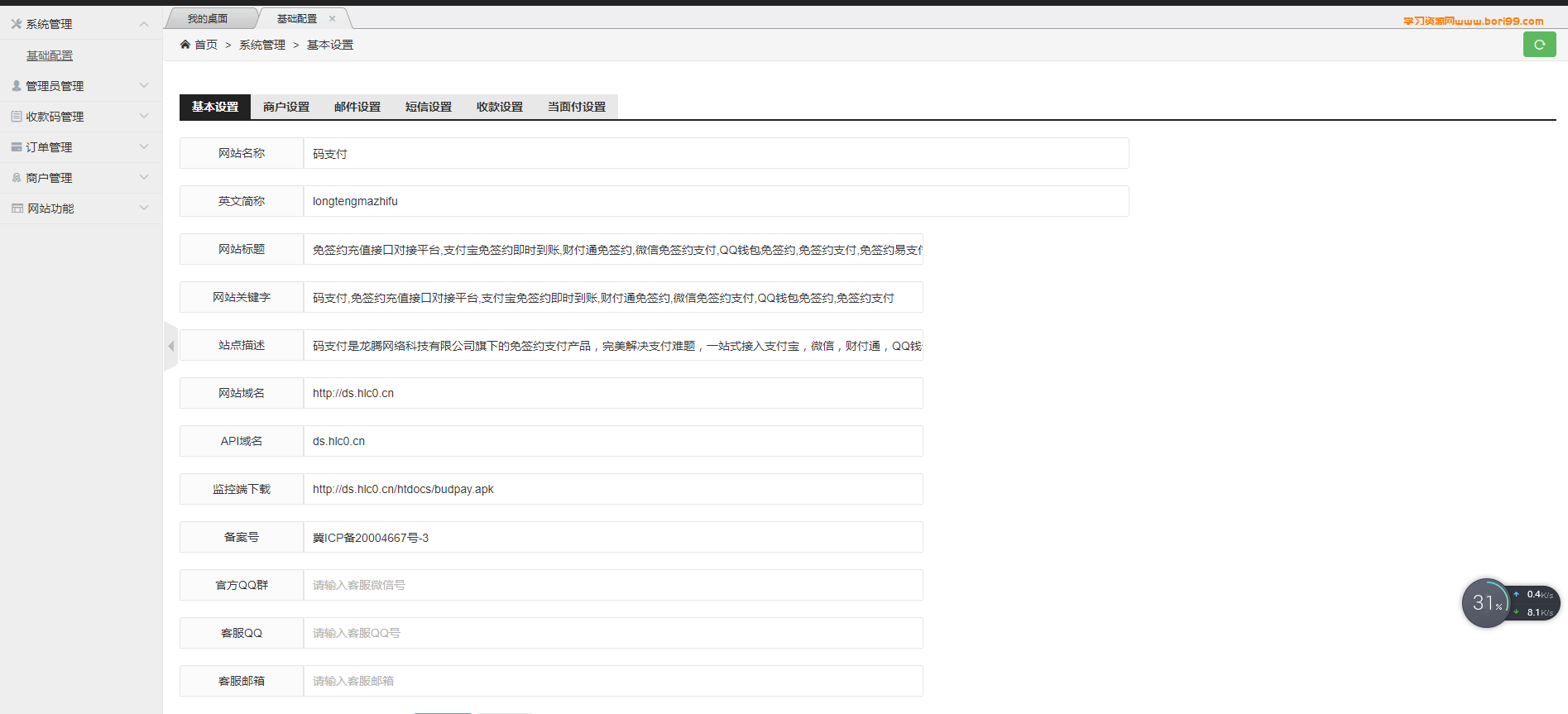Click 首页 in the breadcrumb

[x=206, y=45]
